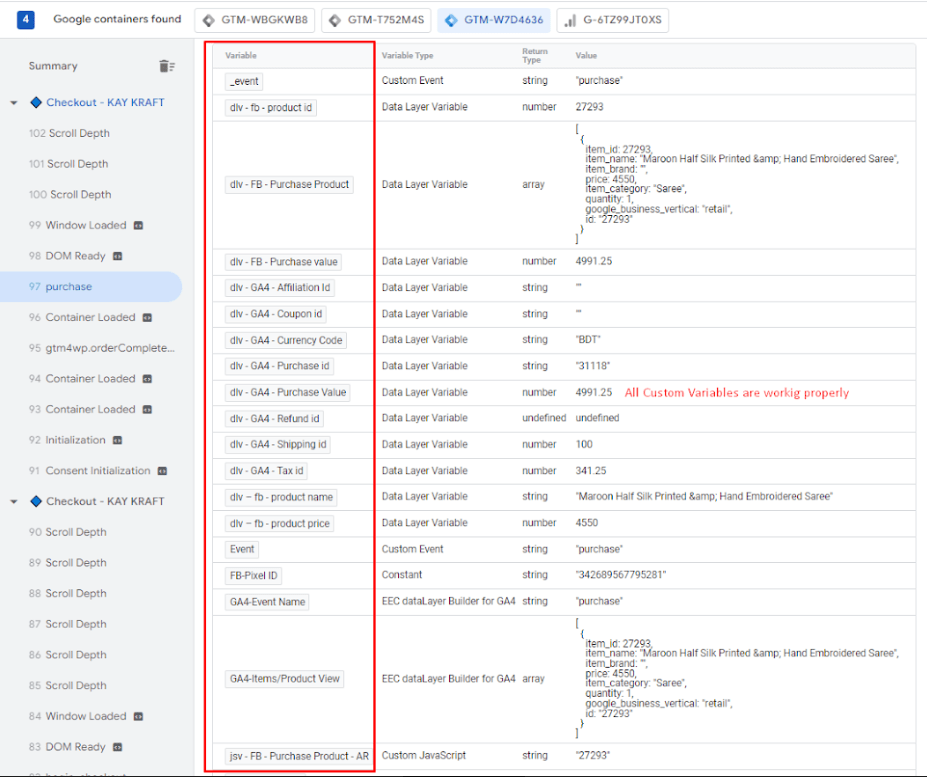Screen dimensions: 927x777
Task: Open the G-6TZ99JT0XS GA4 tab
Action: pyautogui.click(x=611, y=20)
